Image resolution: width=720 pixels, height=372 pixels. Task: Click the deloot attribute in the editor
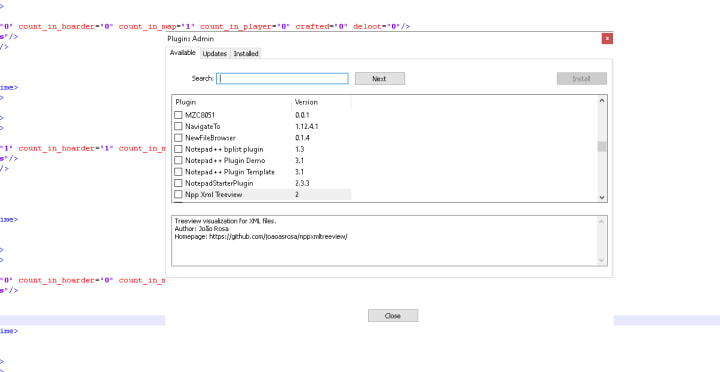[x=367, y=27]
